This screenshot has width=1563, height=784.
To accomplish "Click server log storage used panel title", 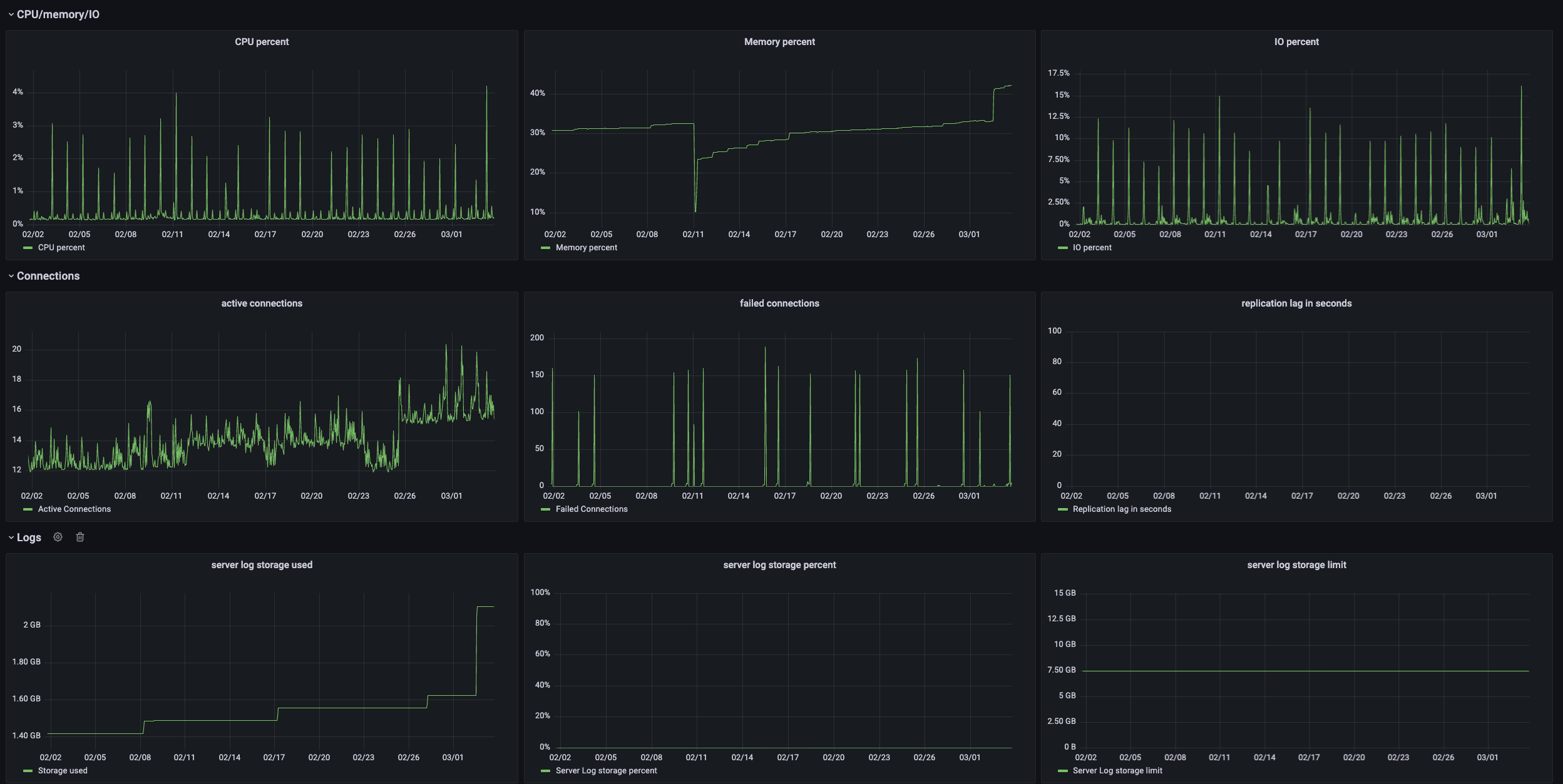I will click(262, 565).
